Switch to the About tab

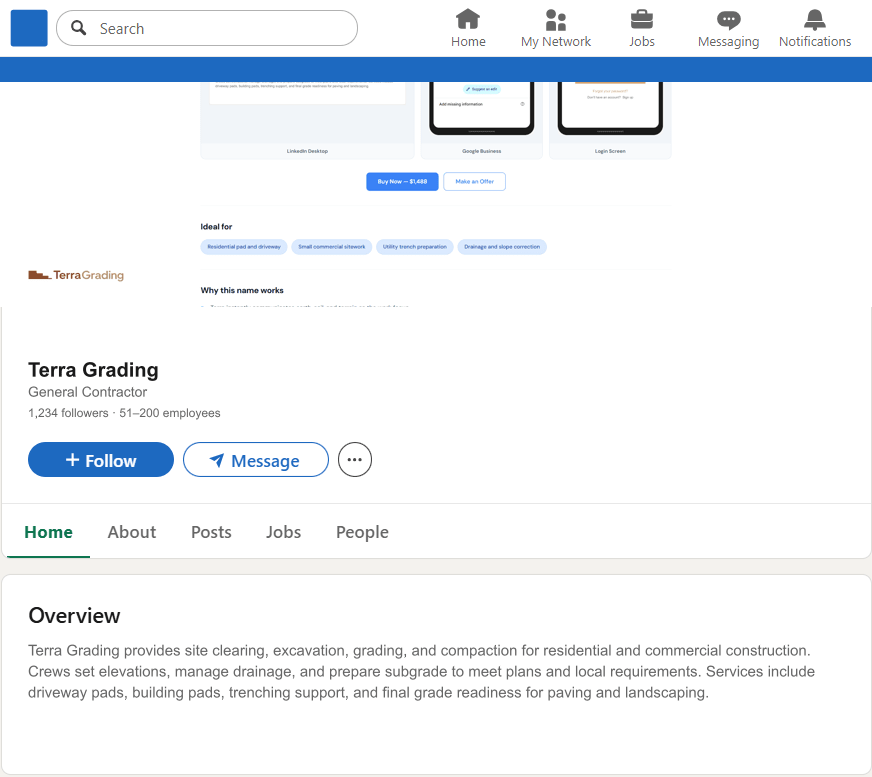coord(131,532)
